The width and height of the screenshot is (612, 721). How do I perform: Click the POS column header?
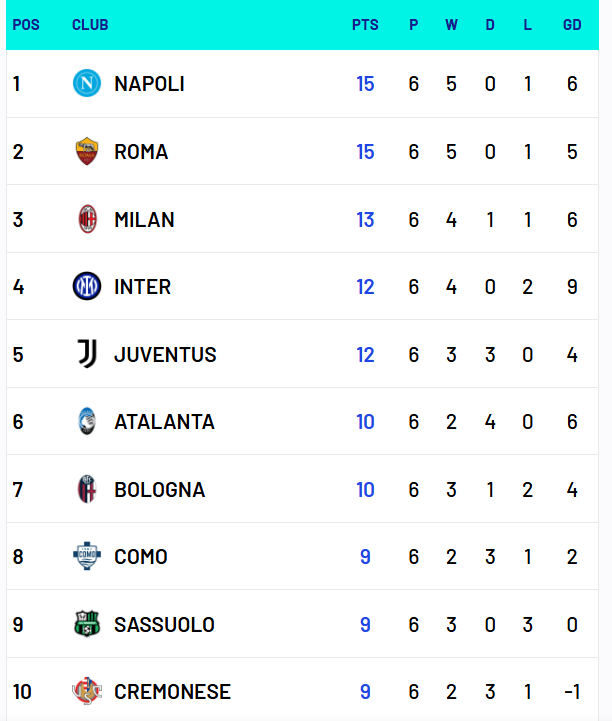pyautogui.click(x=26, y=25)
